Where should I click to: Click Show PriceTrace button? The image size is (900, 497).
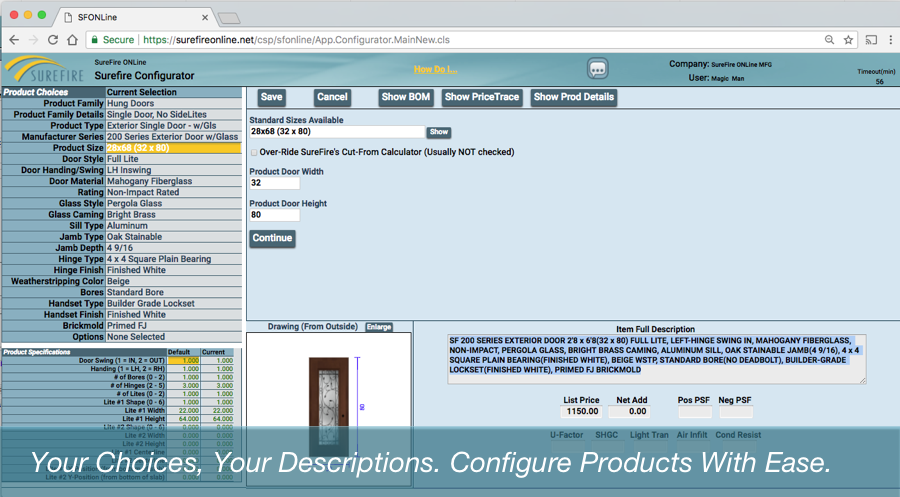482,97
